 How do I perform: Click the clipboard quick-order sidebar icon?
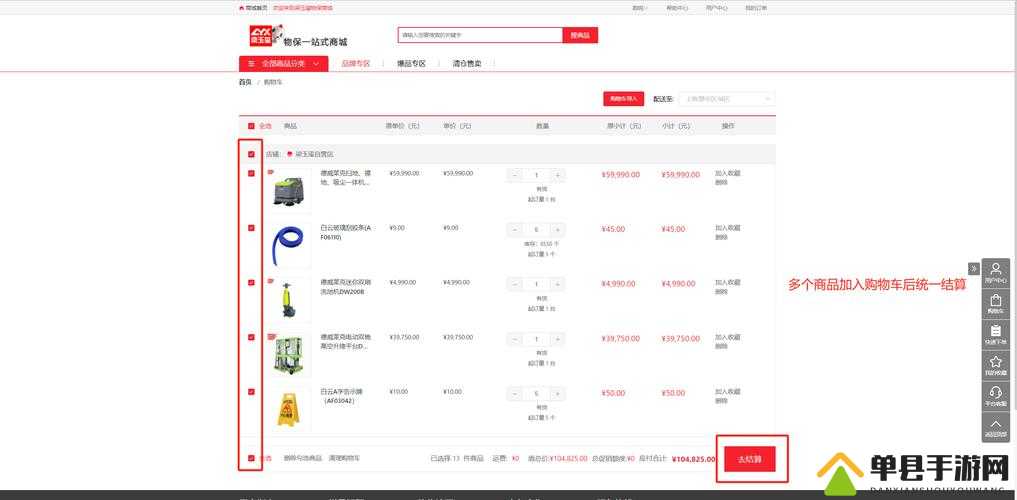click(x=996, y=335)
